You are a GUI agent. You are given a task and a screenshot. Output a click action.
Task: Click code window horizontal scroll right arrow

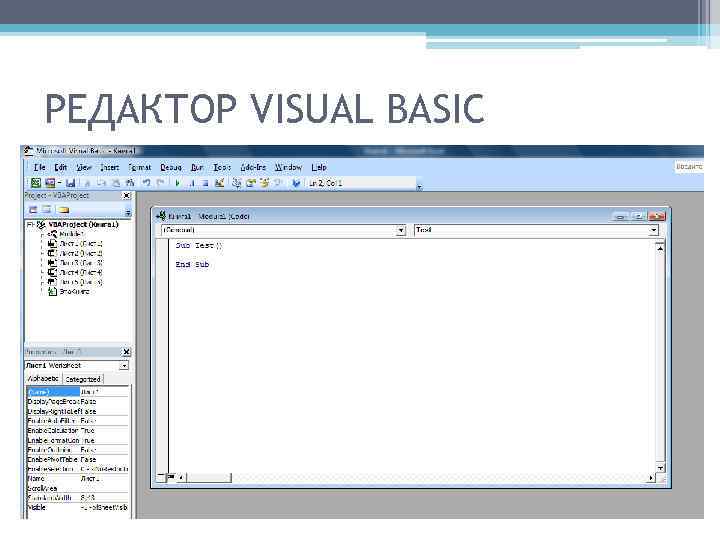[650, 478]
